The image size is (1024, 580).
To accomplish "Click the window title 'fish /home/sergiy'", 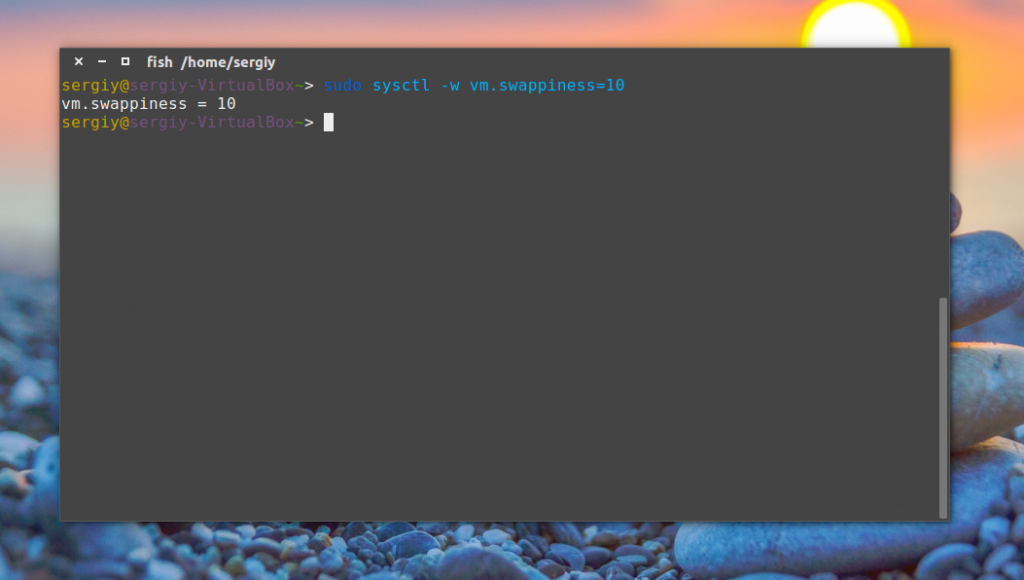I will 211,62.
